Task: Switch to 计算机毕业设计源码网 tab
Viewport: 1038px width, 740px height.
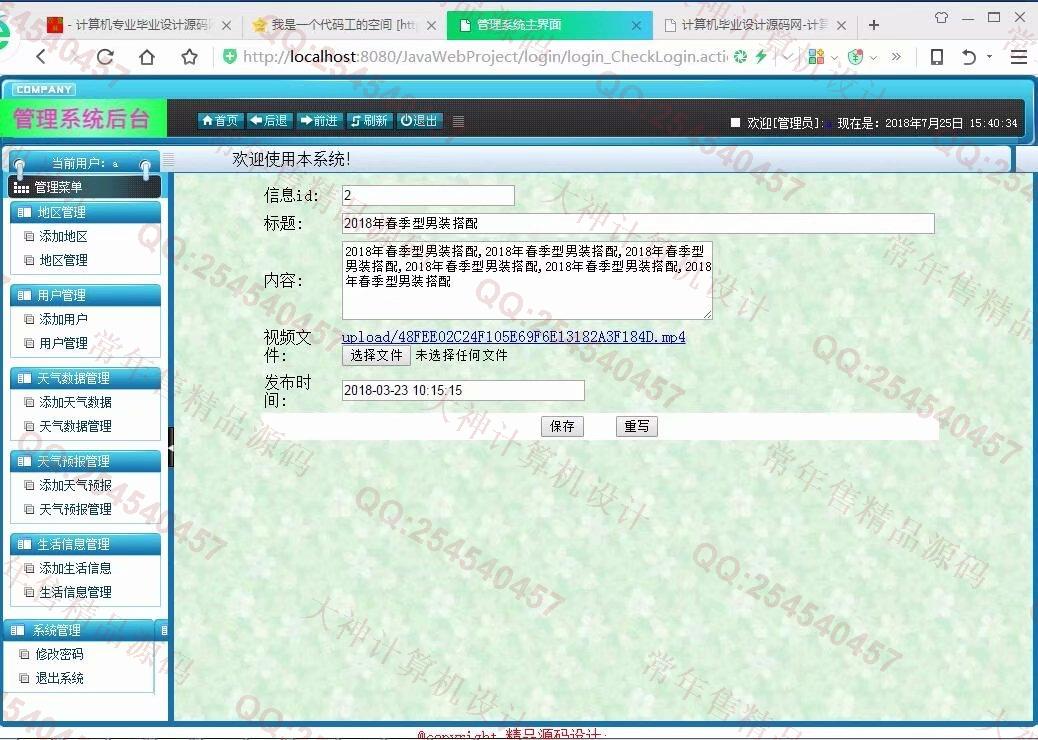Action: click(753, 25)
